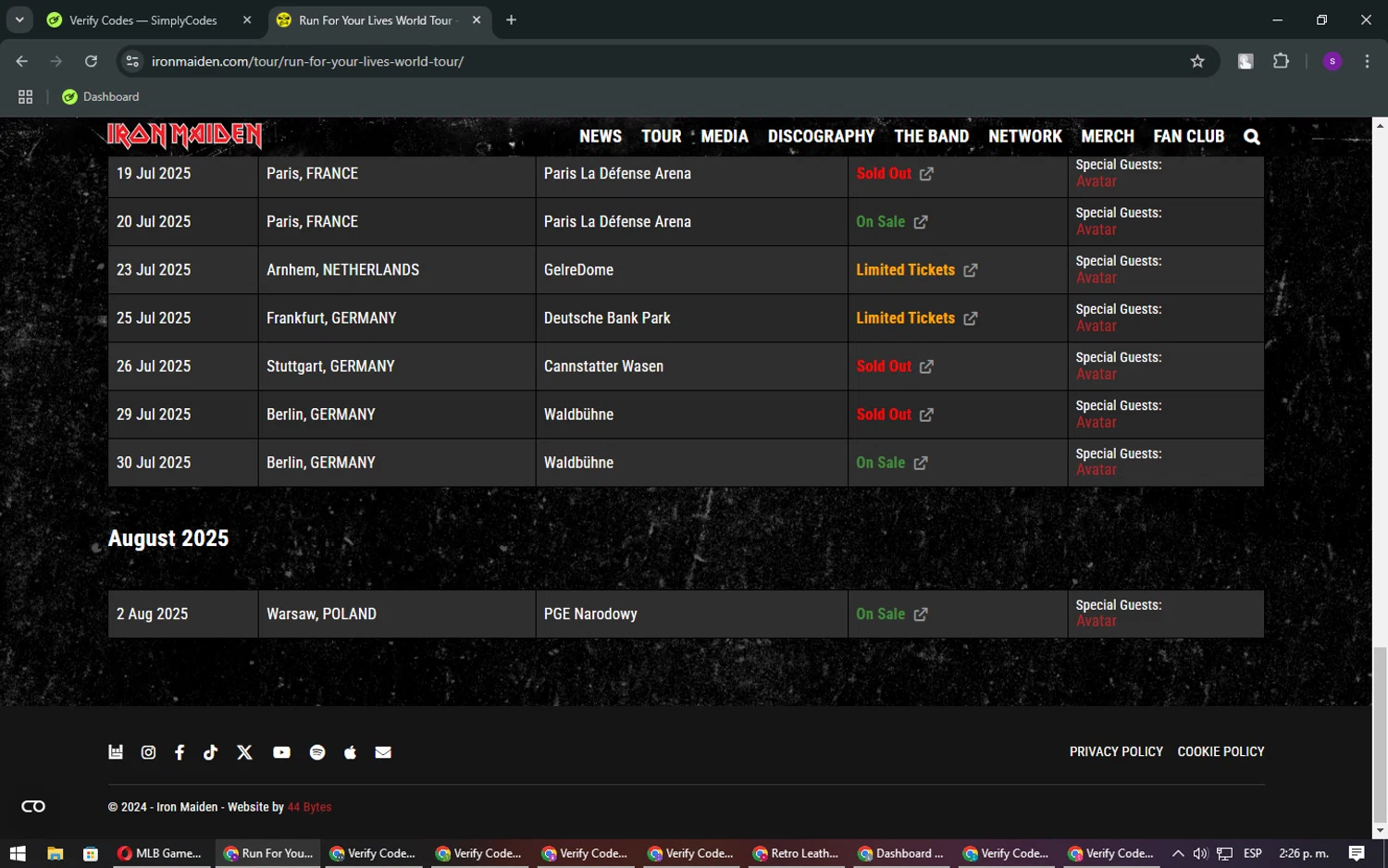The height and width of the screenshot is (868, 1388).
Task: Open the TikTok footer icon
Action: [x=211, y=752]
